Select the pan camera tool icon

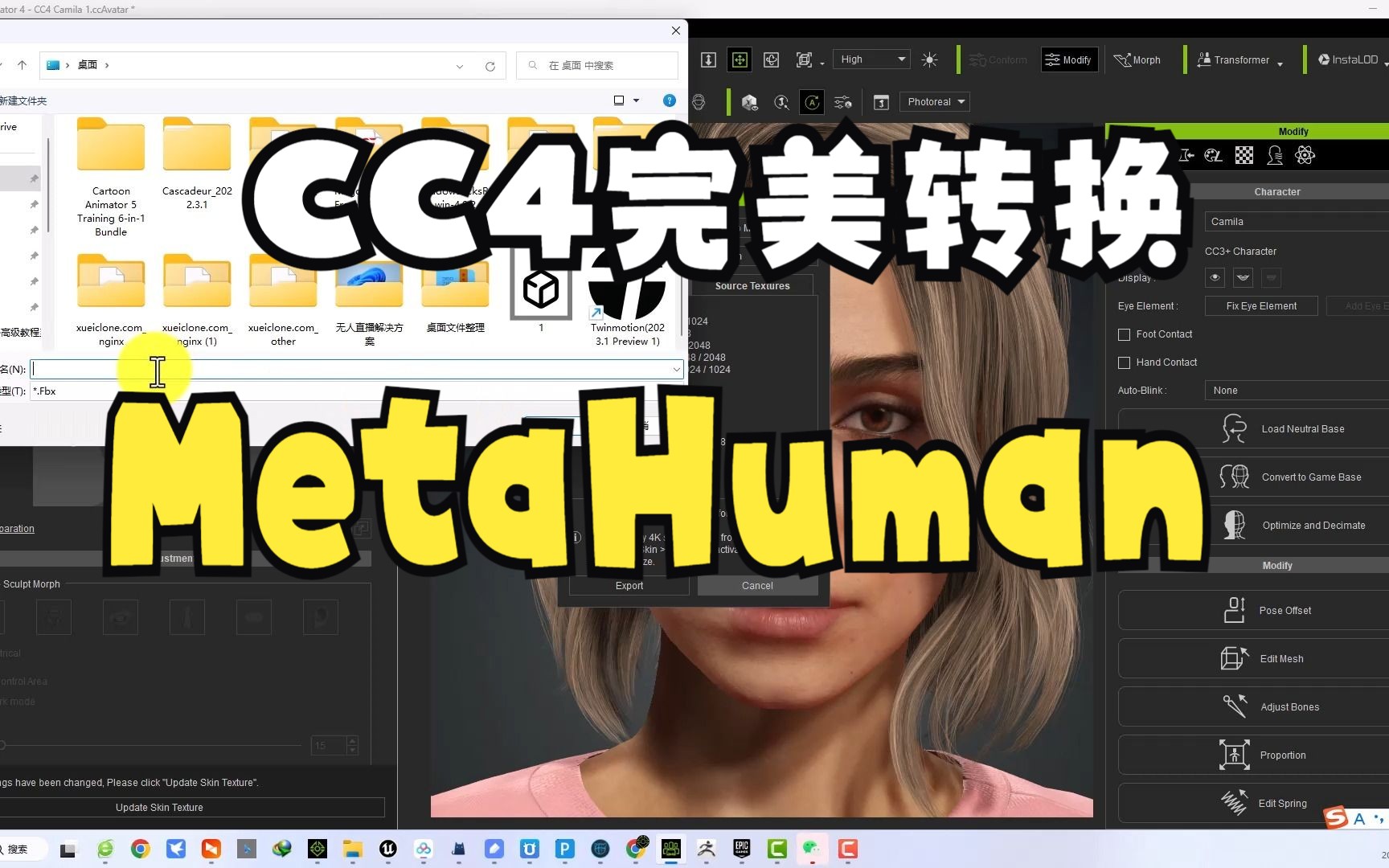pos(740,59)
